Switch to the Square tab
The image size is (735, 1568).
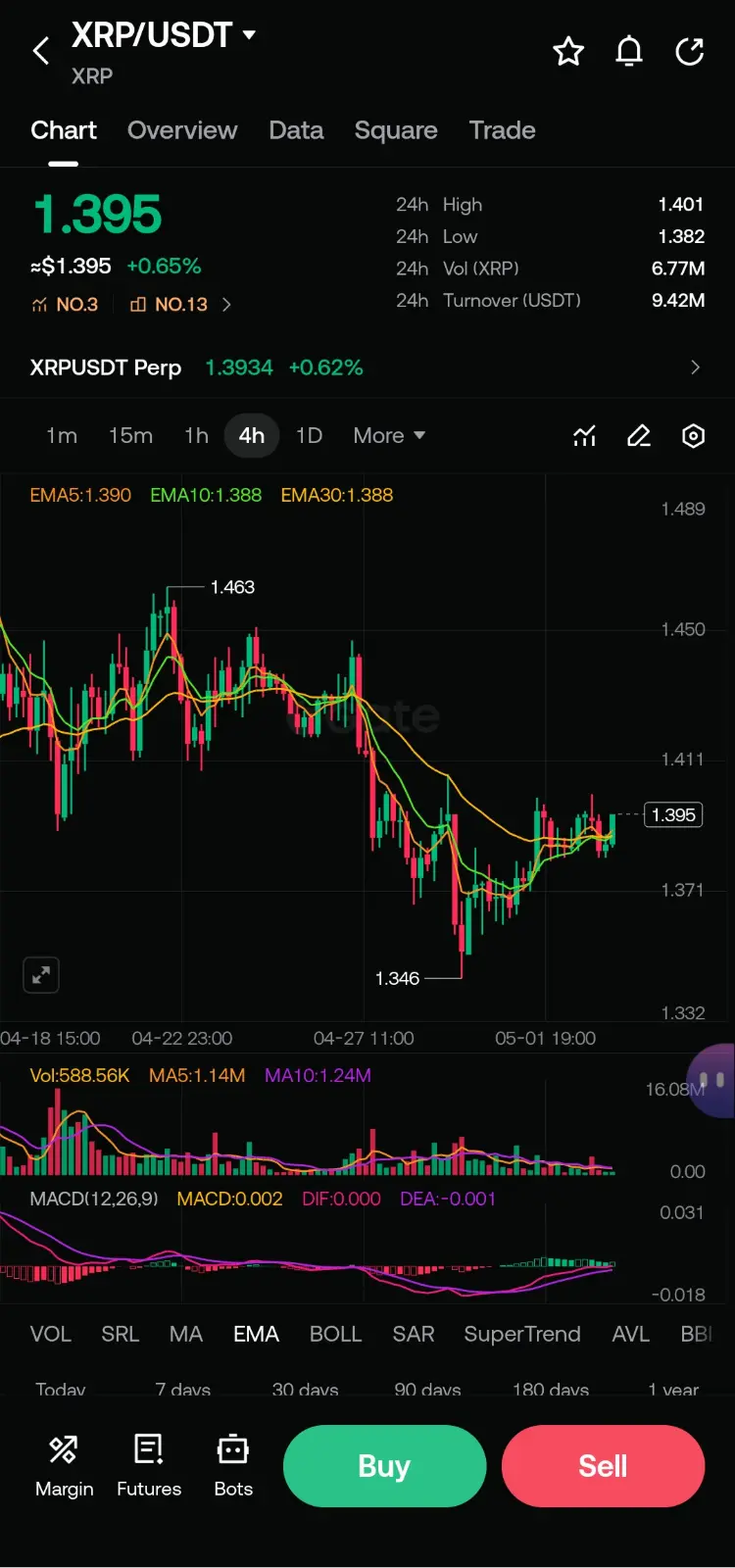396,130
